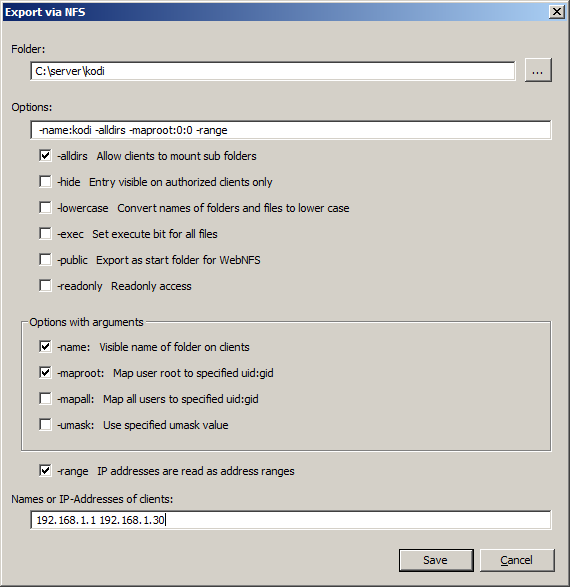Uncheck the -maproot: option checkbox

[x=45, y=372]
